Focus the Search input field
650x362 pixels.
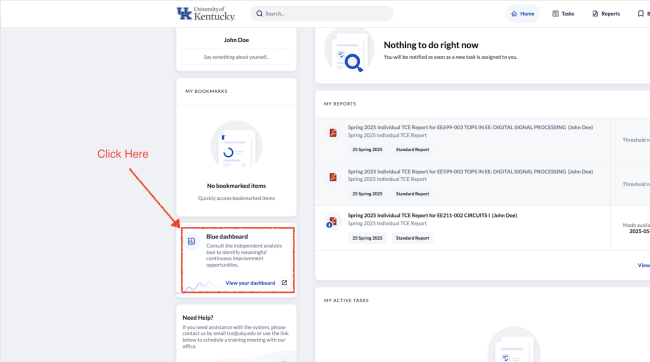tap(322, 14)
